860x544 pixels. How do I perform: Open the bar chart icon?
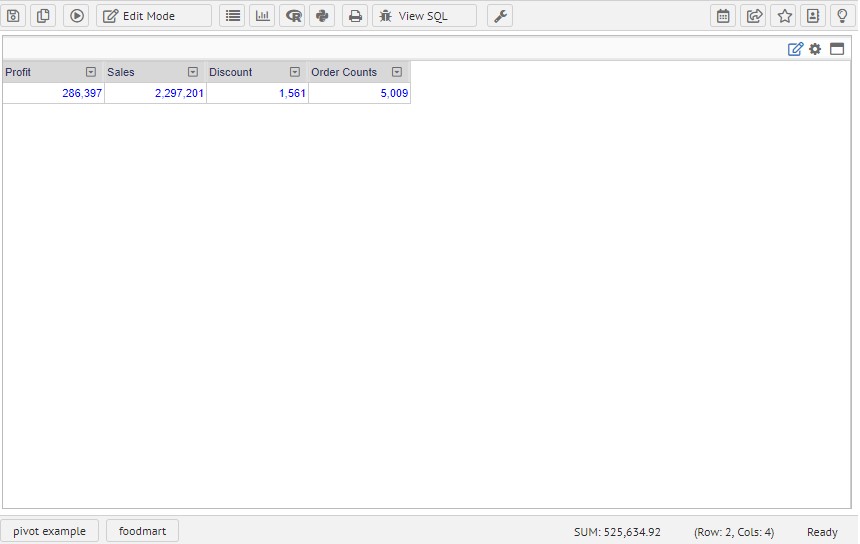[263, 16]
